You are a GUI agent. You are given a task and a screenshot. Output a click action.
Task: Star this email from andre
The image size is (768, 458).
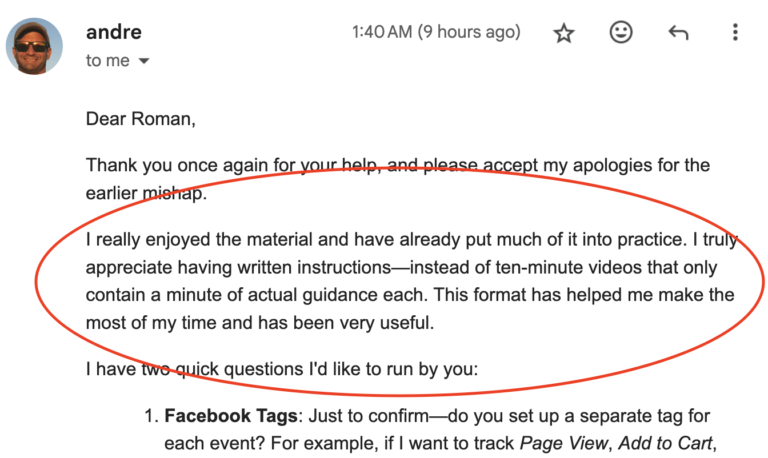[564, 33]
